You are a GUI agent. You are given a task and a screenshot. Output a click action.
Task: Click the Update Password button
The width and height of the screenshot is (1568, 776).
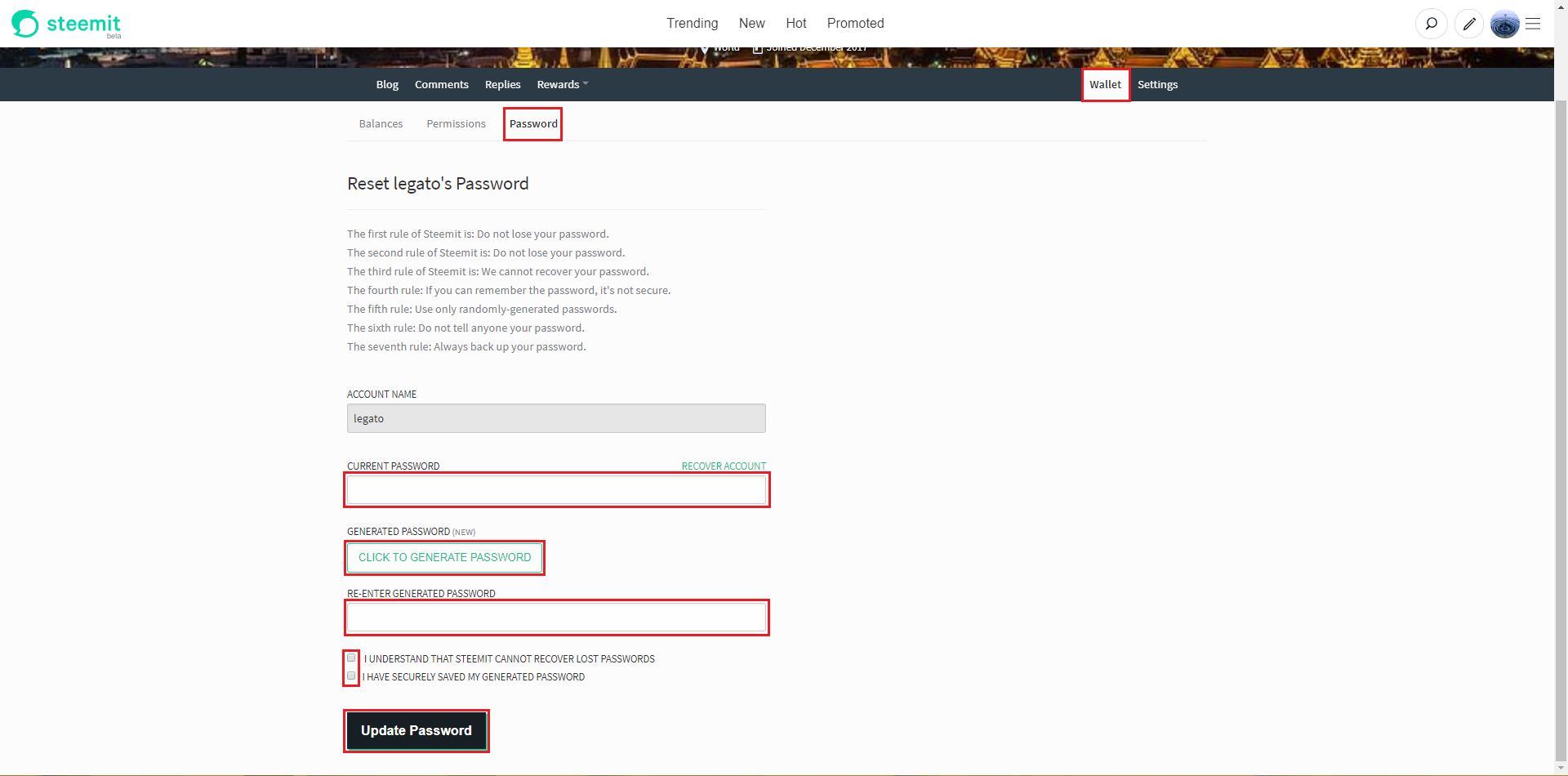(x=416, y=730)
